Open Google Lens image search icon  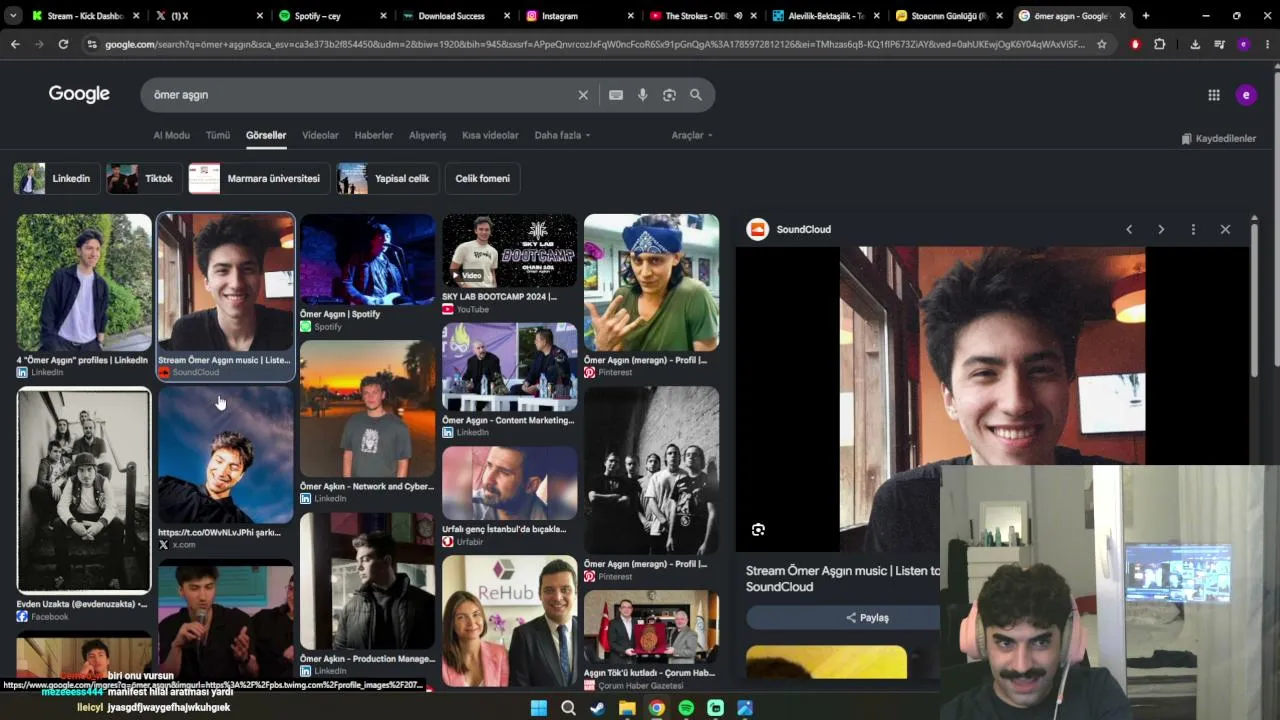[670, 95]
